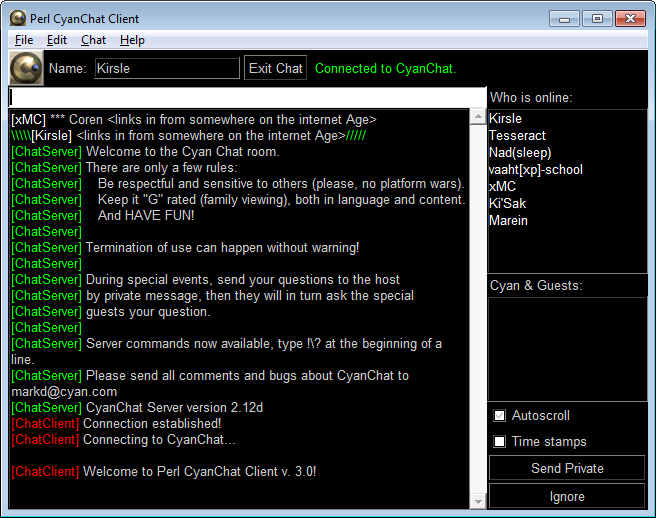Select Marein in the online list
This screenshot has height=518, width=656.
[x=508, y=221]
